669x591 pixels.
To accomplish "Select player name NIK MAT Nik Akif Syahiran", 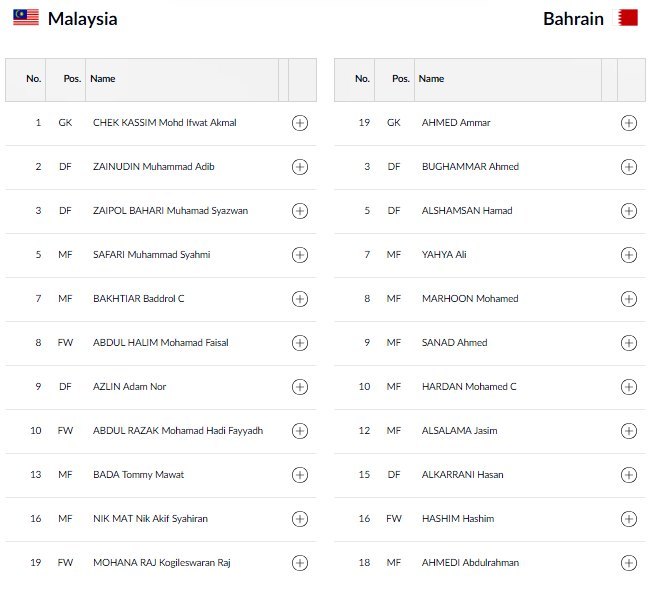I will click(150, 519).
